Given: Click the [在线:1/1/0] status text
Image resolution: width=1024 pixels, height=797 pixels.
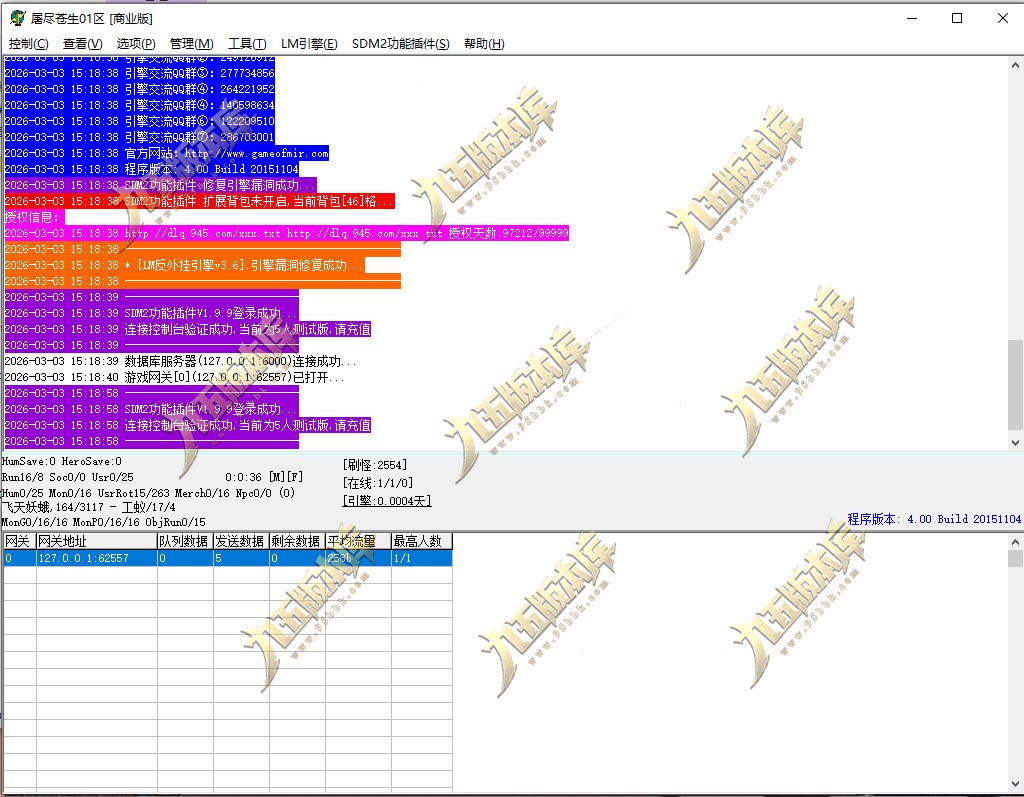Looking at the screenshot, I should tap(377, 483).
